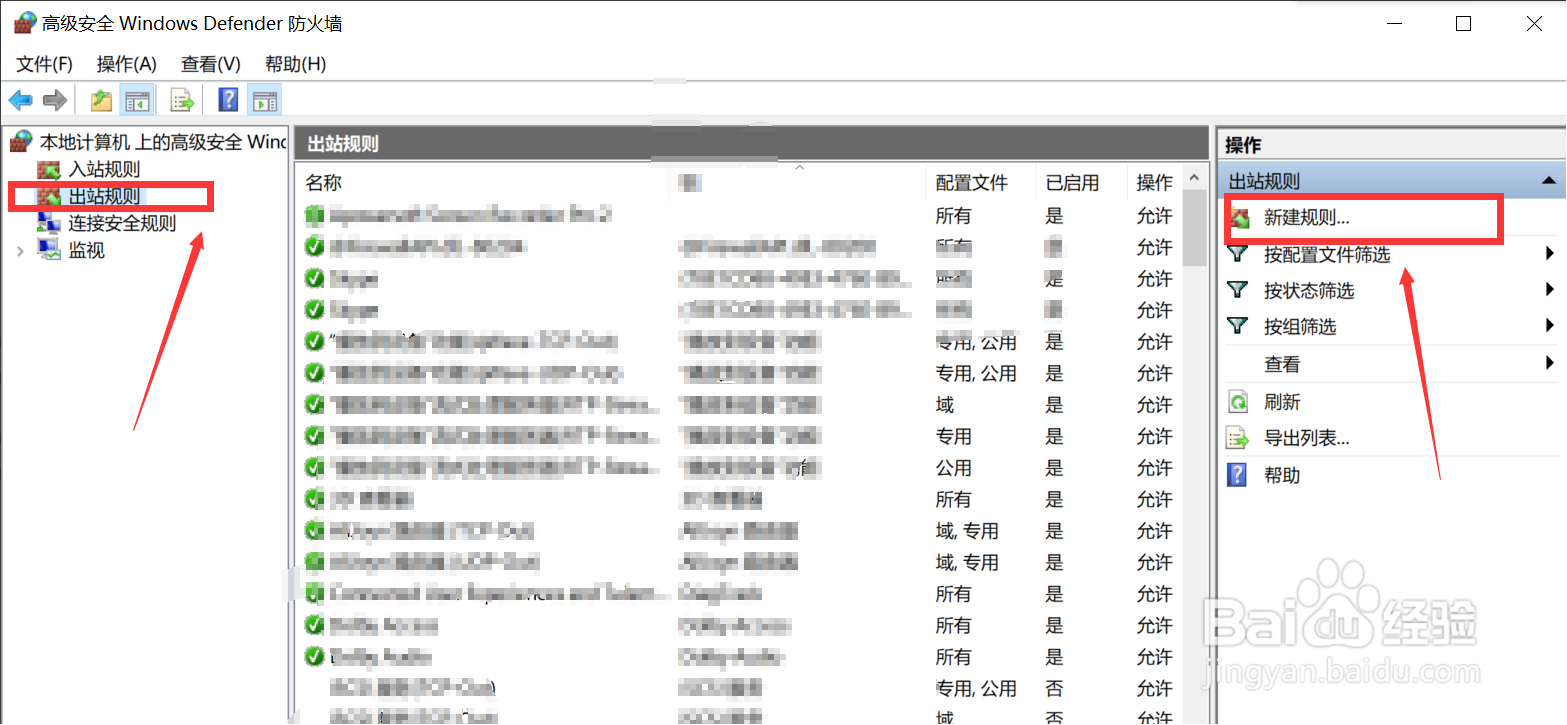Click the 帮助 question mark icon in actions pane

1238,475
